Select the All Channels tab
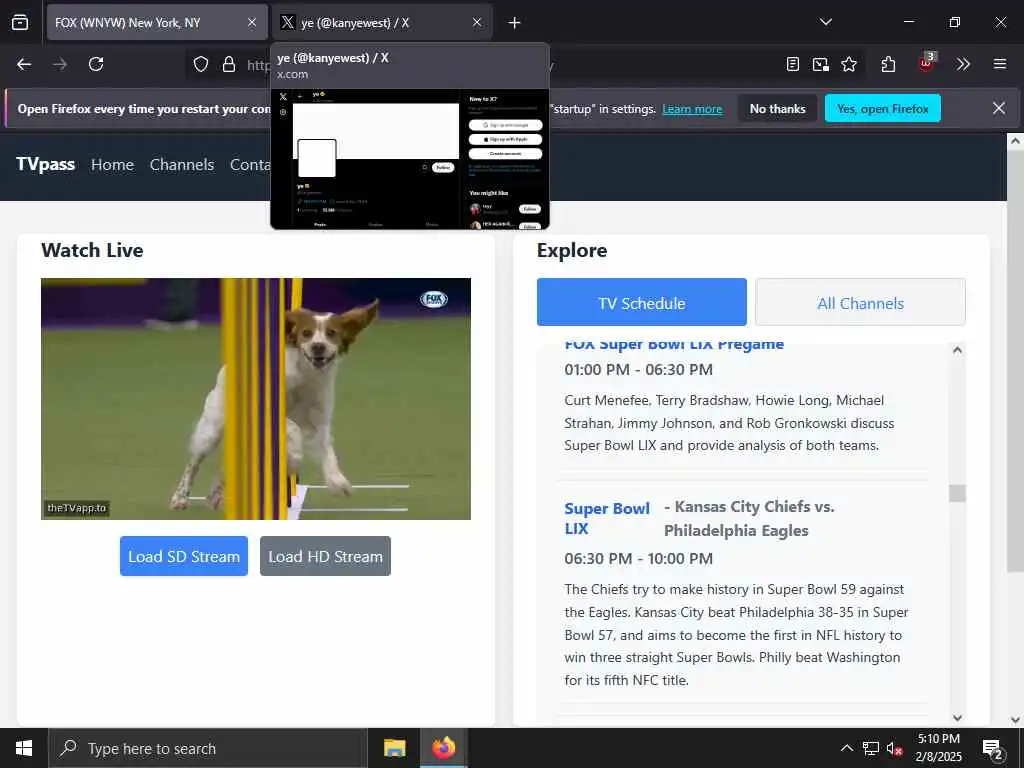The height and width of the screenshot is (768, 1024). (x=861, y=302)
